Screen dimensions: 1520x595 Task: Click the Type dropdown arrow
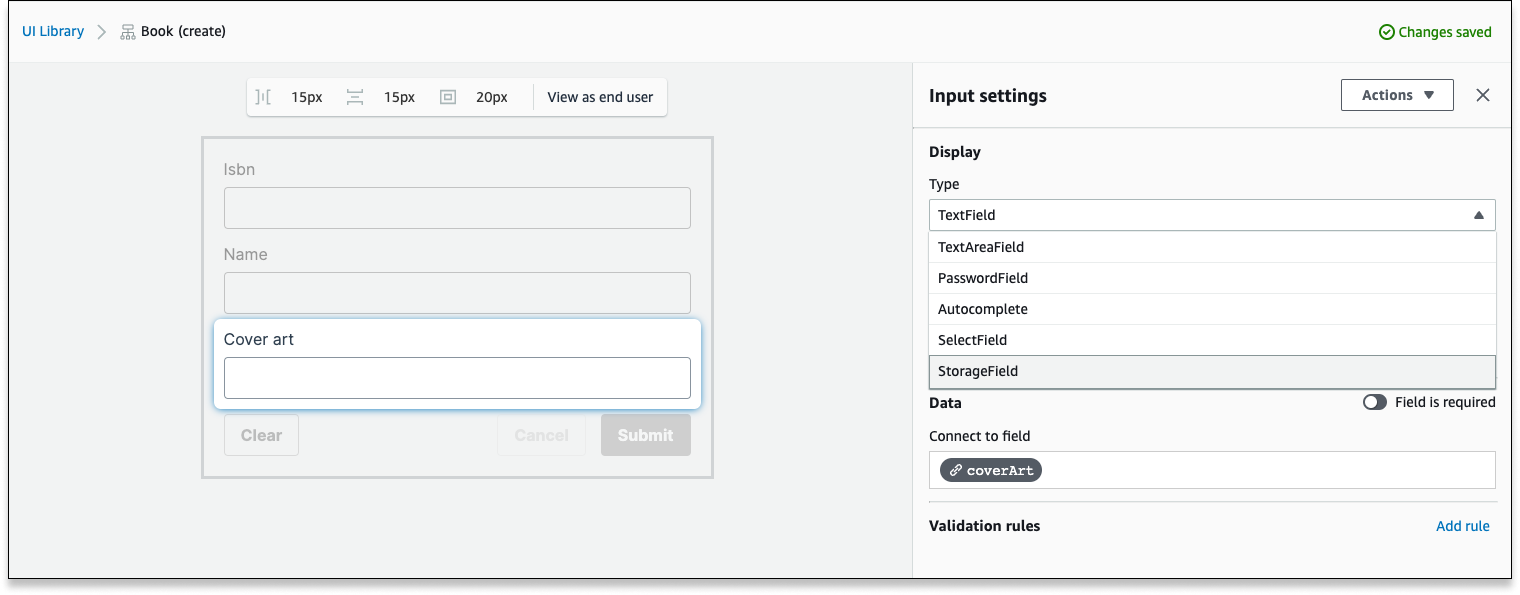(x=1478, y=215)
